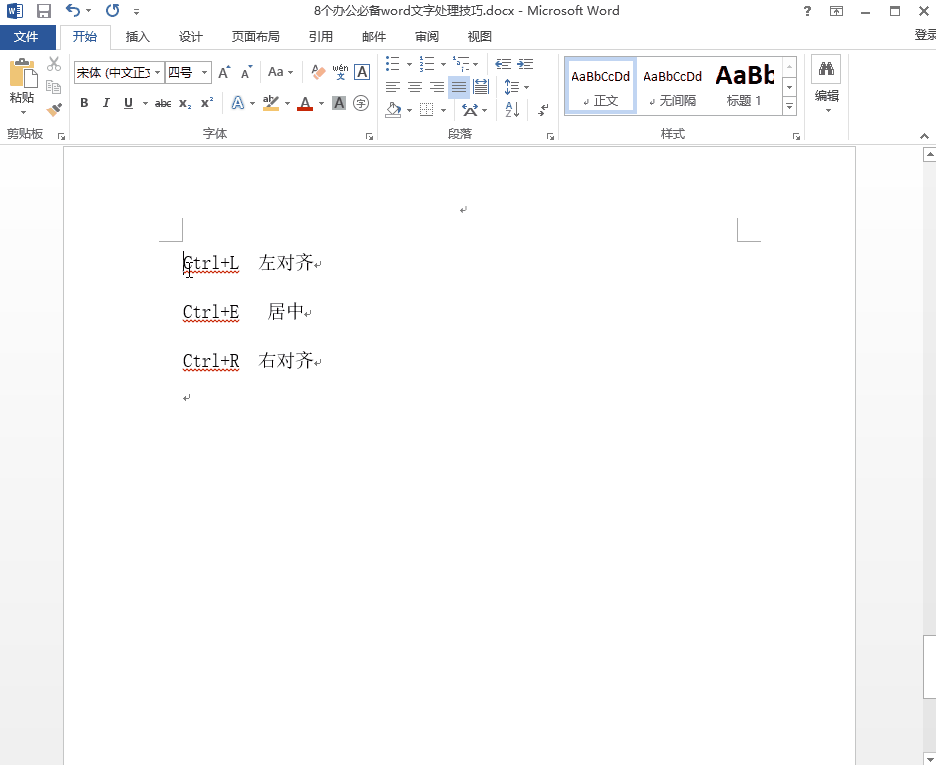The image size is (936, 765).
Task: Click the Format Painter brush icon
Action: pyautogui.click(x=54, y=109)
